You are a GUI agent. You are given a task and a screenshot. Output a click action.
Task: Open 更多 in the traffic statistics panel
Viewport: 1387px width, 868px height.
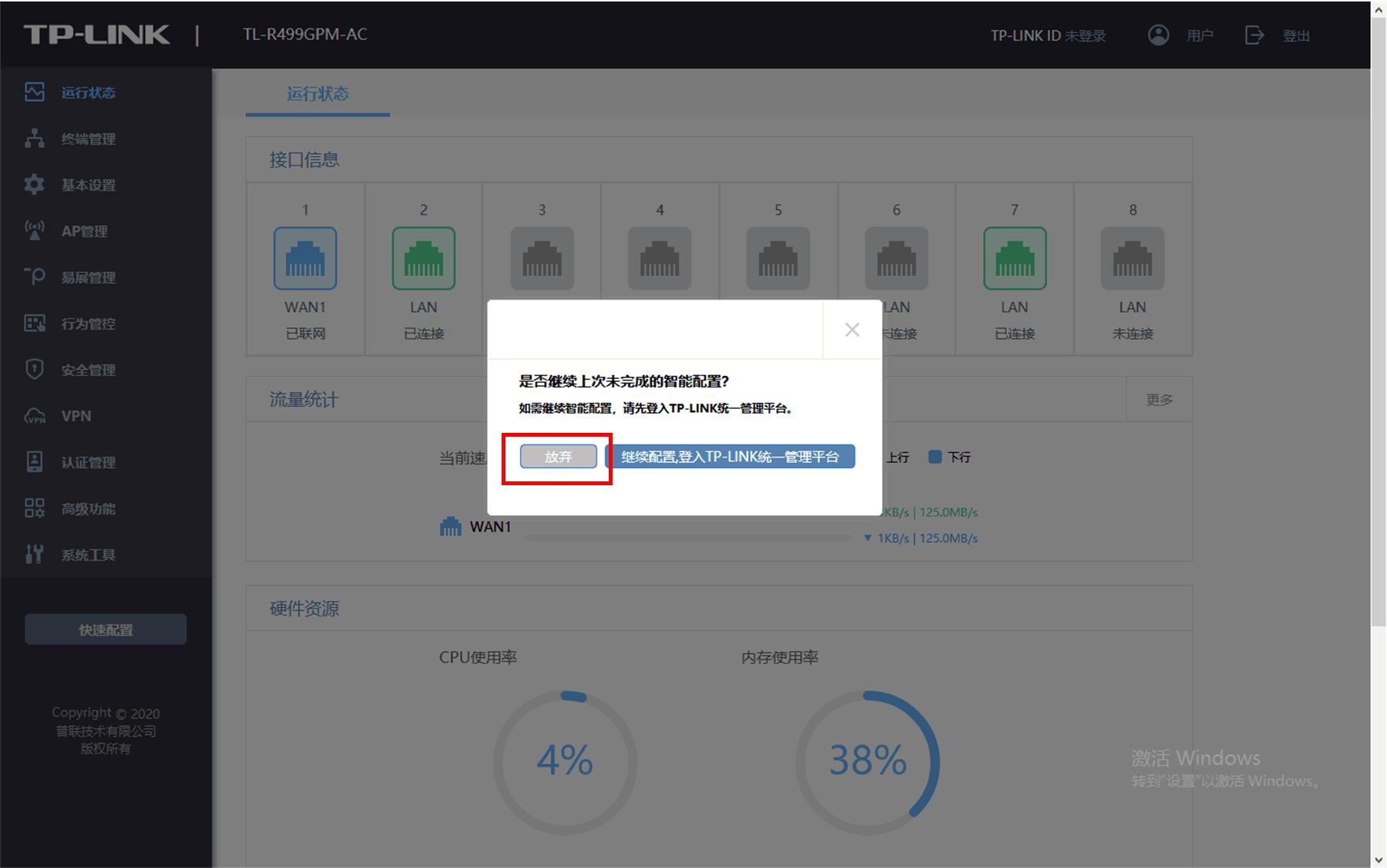tap(1160, 400)
